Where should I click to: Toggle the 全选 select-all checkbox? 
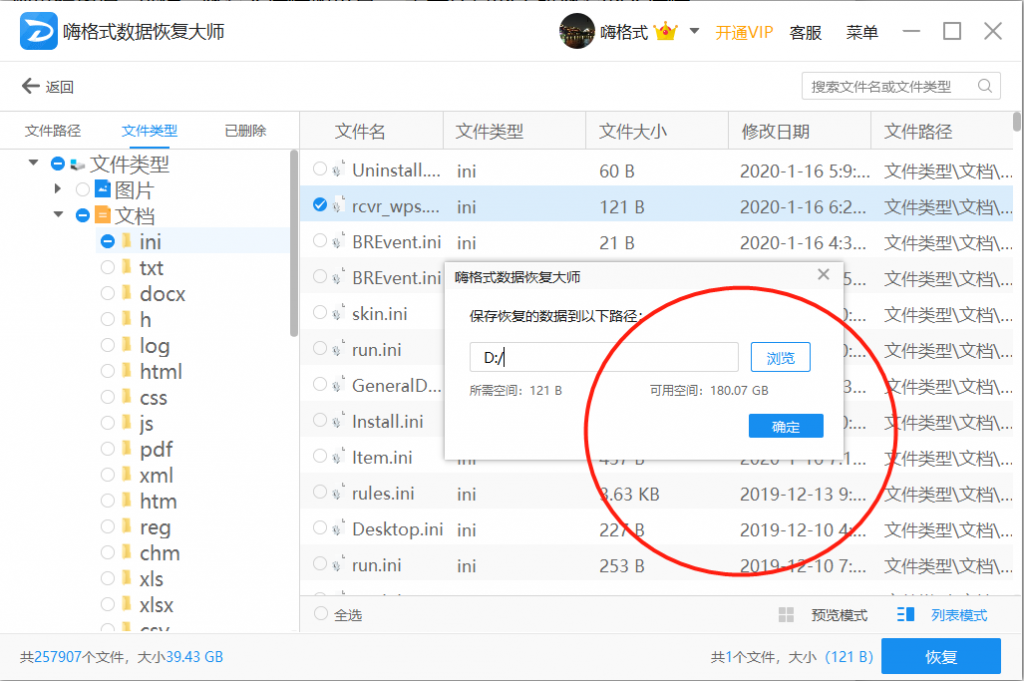point(320,614)
